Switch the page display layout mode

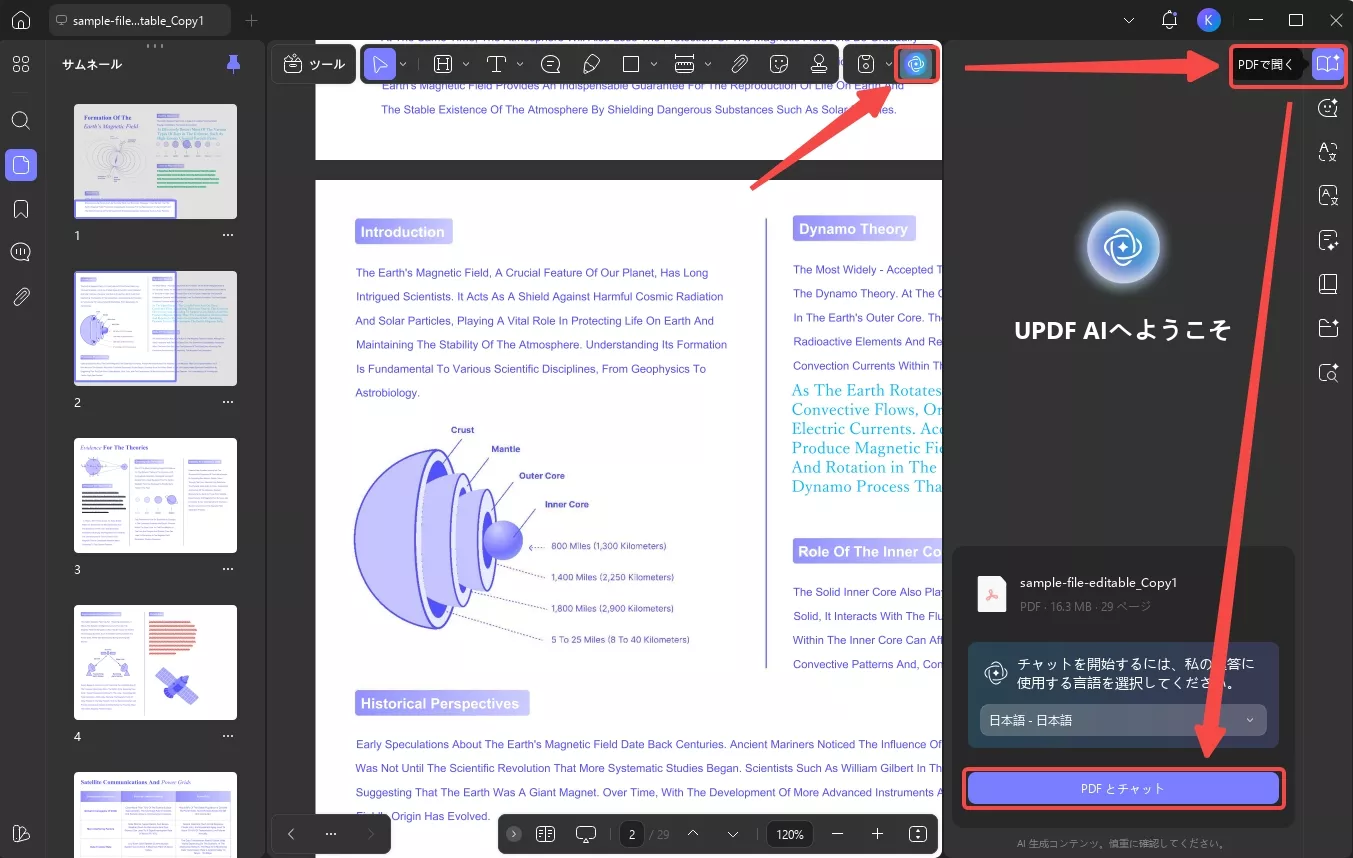(x=545, y=834)
